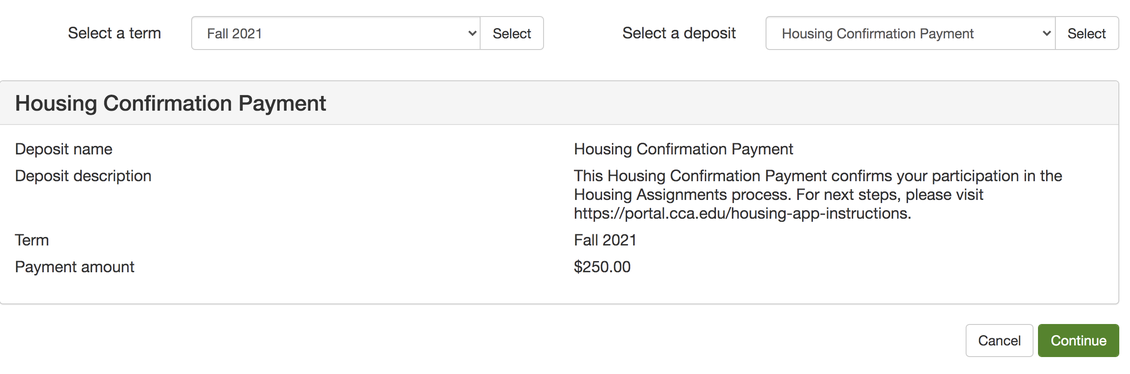The image size is (1130, 374).
Task: Continue to the next payment step
Action: 1078,341
